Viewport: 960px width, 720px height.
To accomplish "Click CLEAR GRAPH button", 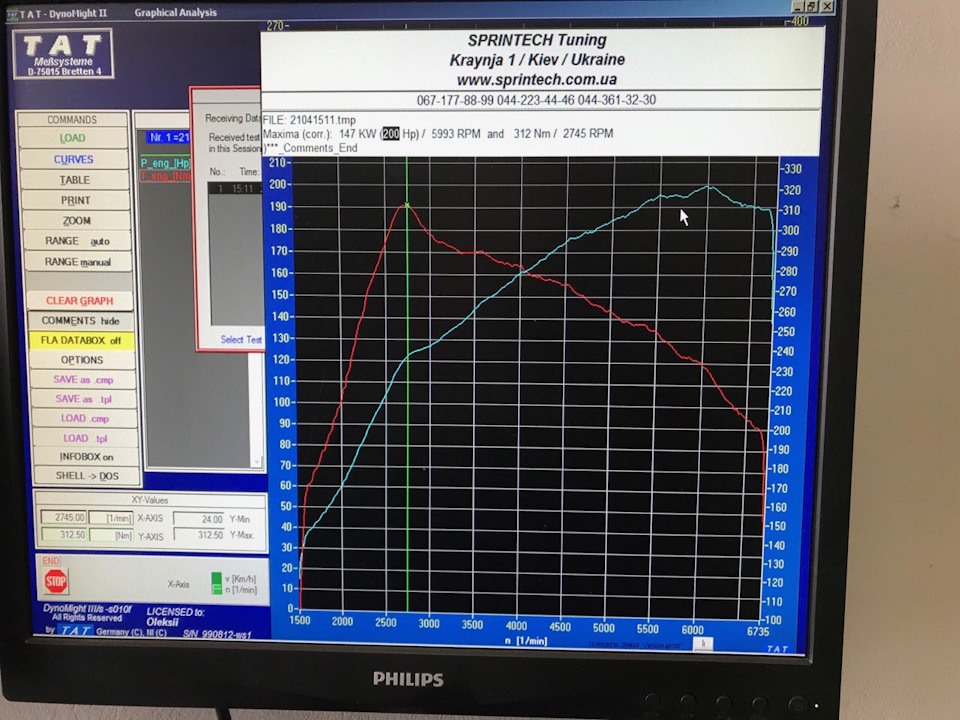I will [80, 301].
